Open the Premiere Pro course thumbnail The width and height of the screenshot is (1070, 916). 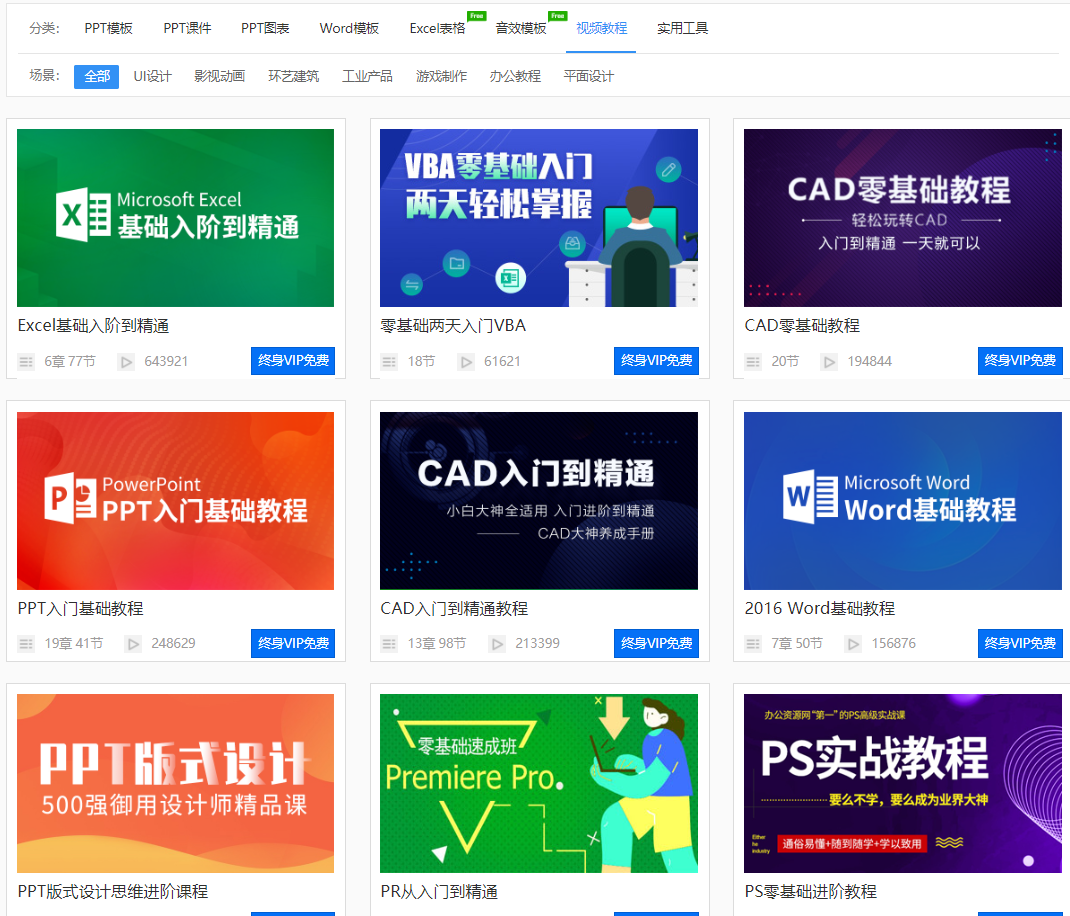[x=539, y=784]
